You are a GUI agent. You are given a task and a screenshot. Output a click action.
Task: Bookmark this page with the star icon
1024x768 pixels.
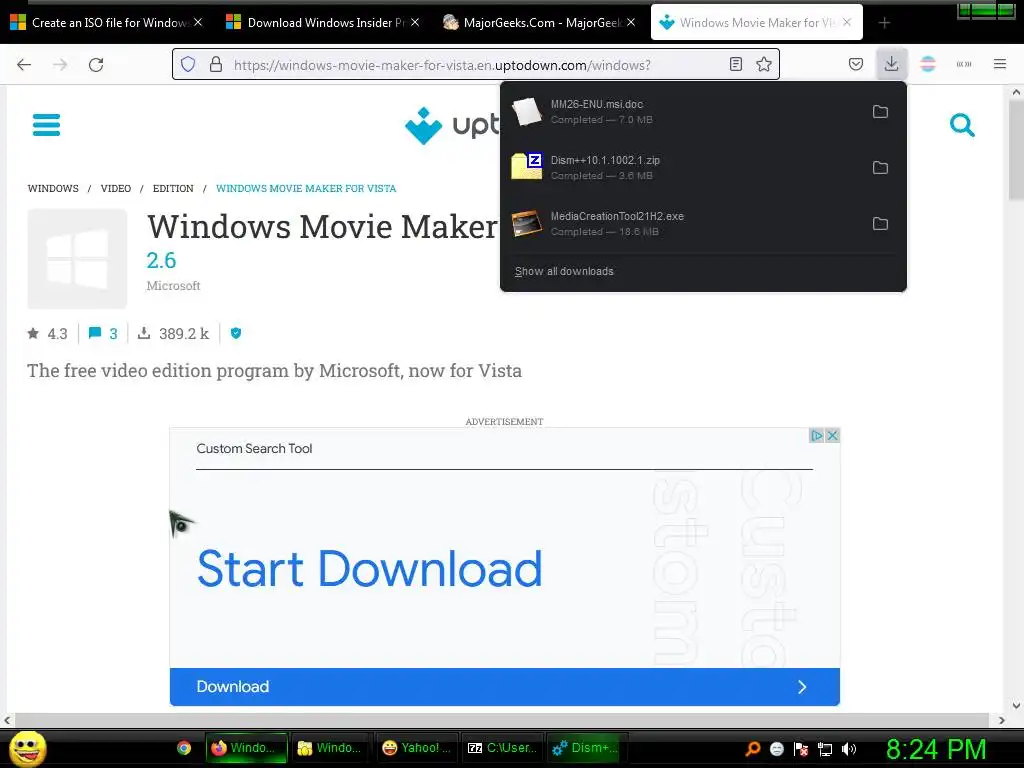tap(763, 64)
